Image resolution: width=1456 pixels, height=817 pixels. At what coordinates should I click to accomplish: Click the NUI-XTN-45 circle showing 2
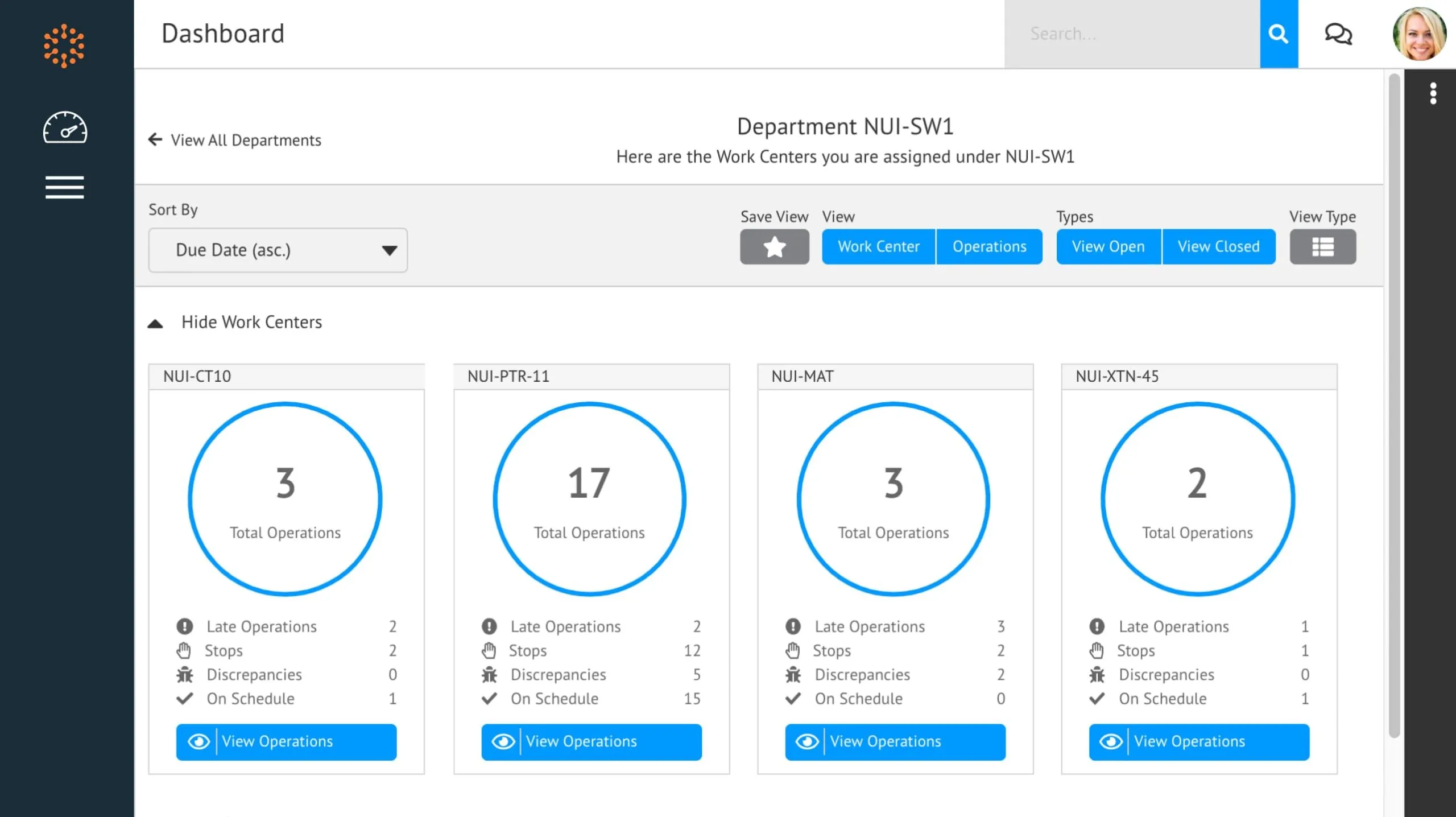click(x=1197, y=499)
